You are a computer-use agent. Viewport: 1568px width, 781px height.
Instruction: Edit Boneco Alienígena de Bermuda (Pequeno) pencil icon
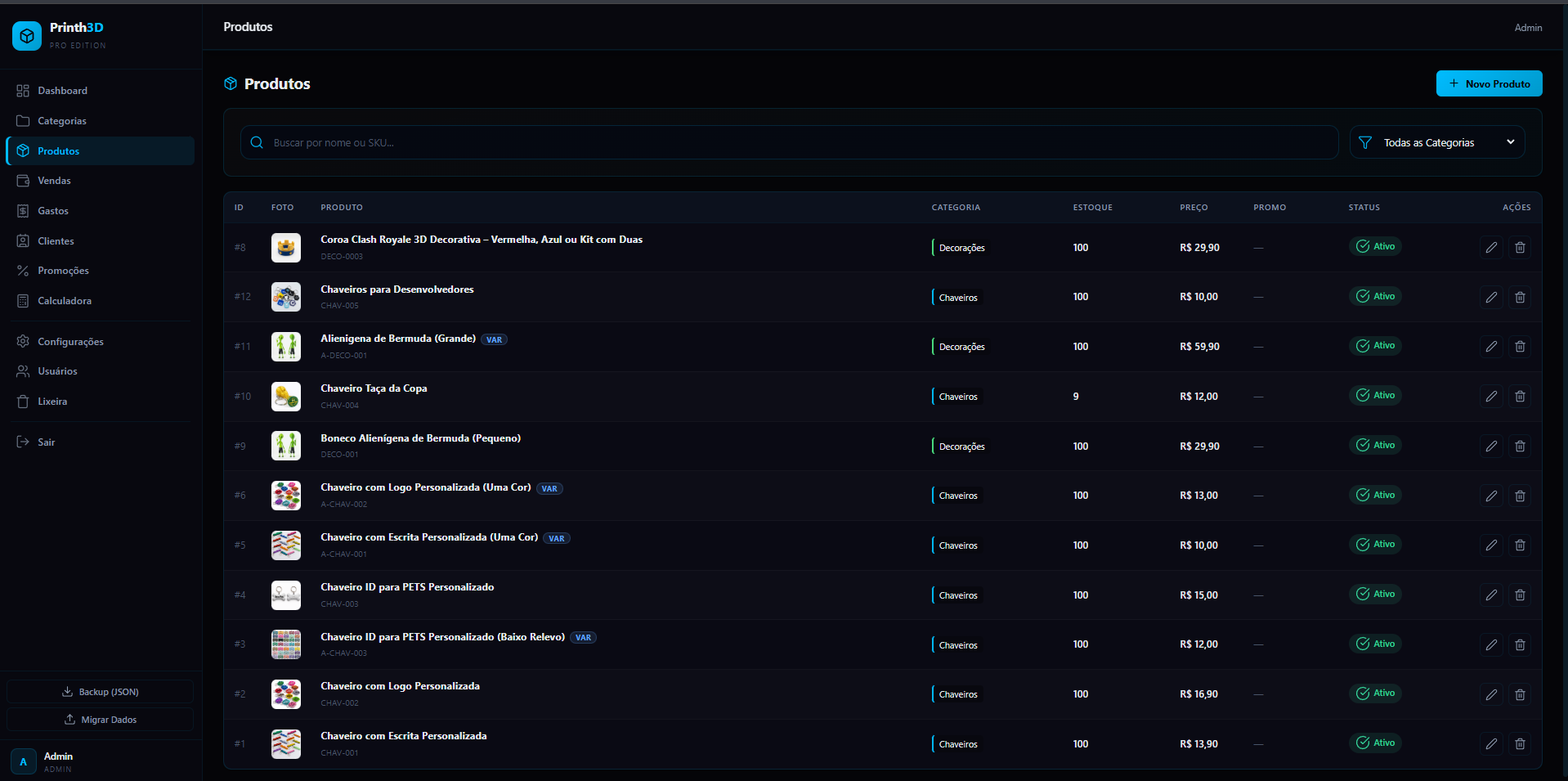[x=1491, y=446]
